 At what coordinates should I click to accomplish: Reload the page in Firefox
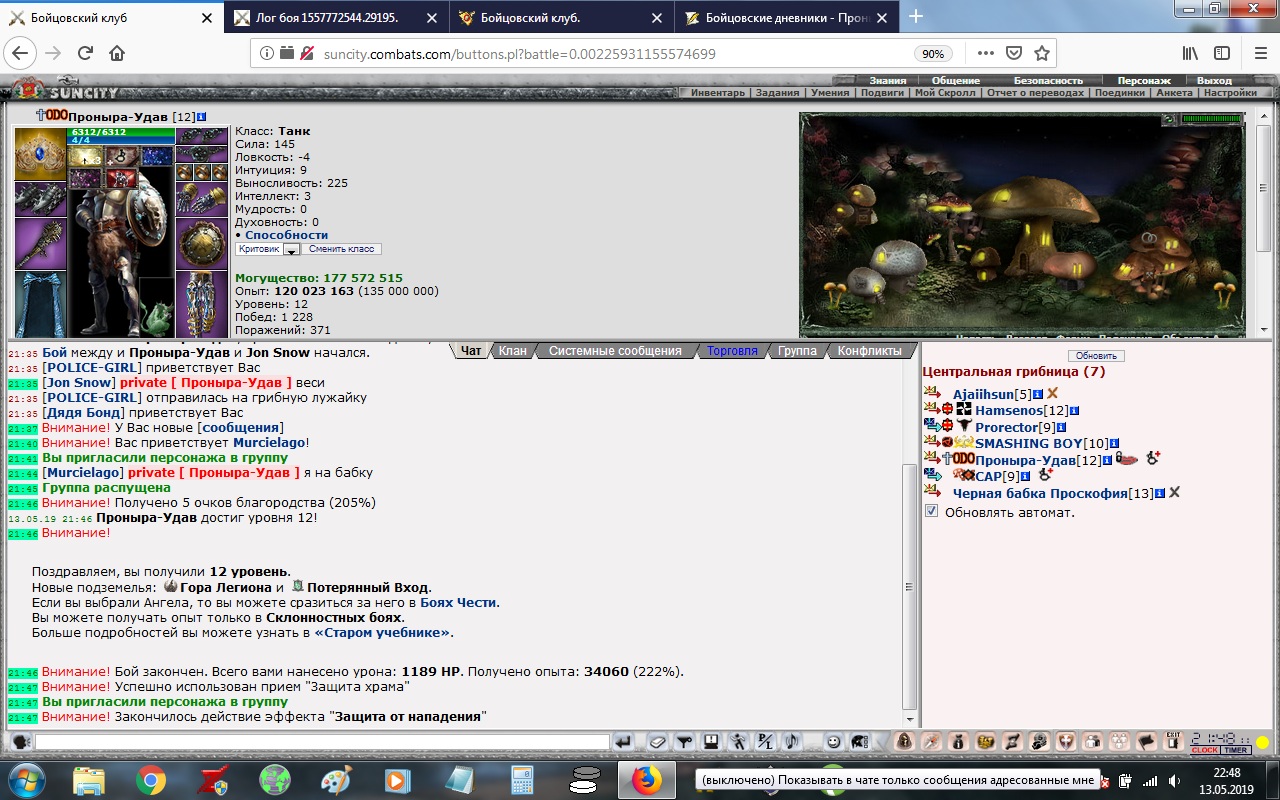point(85,54)
